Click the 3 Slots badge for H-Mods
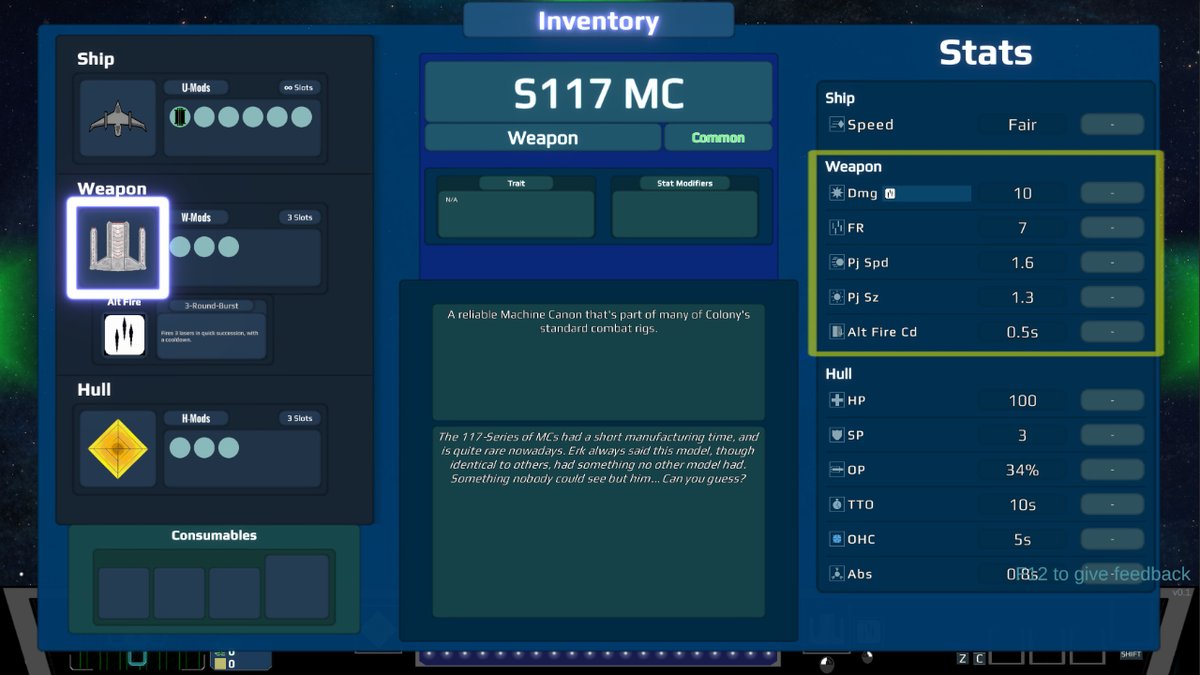This screenshot has width=1200, height=675. coord(297,418)
